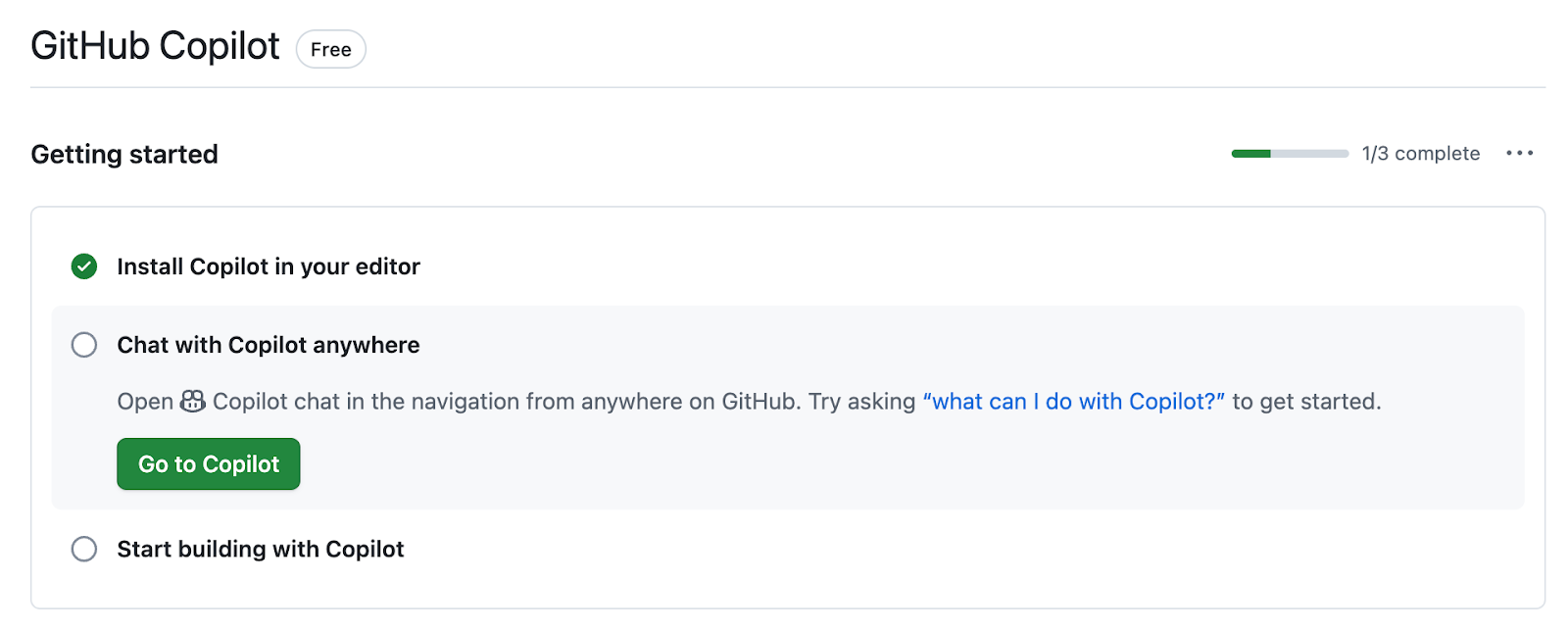
Task: Open the three-dot menu beside 1/3 complete
Action: click(1520, 153)
